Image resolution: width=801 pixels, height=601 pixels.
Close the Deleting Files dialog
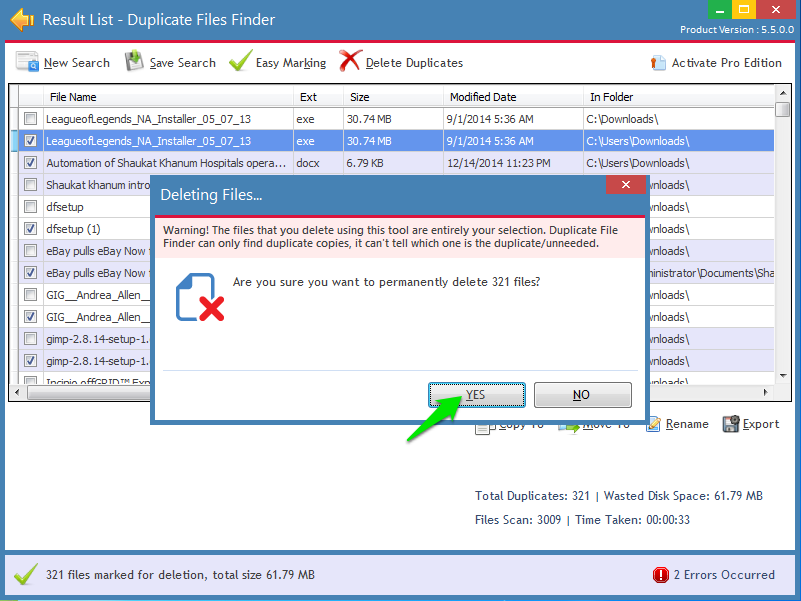click(x=626, y=185)
